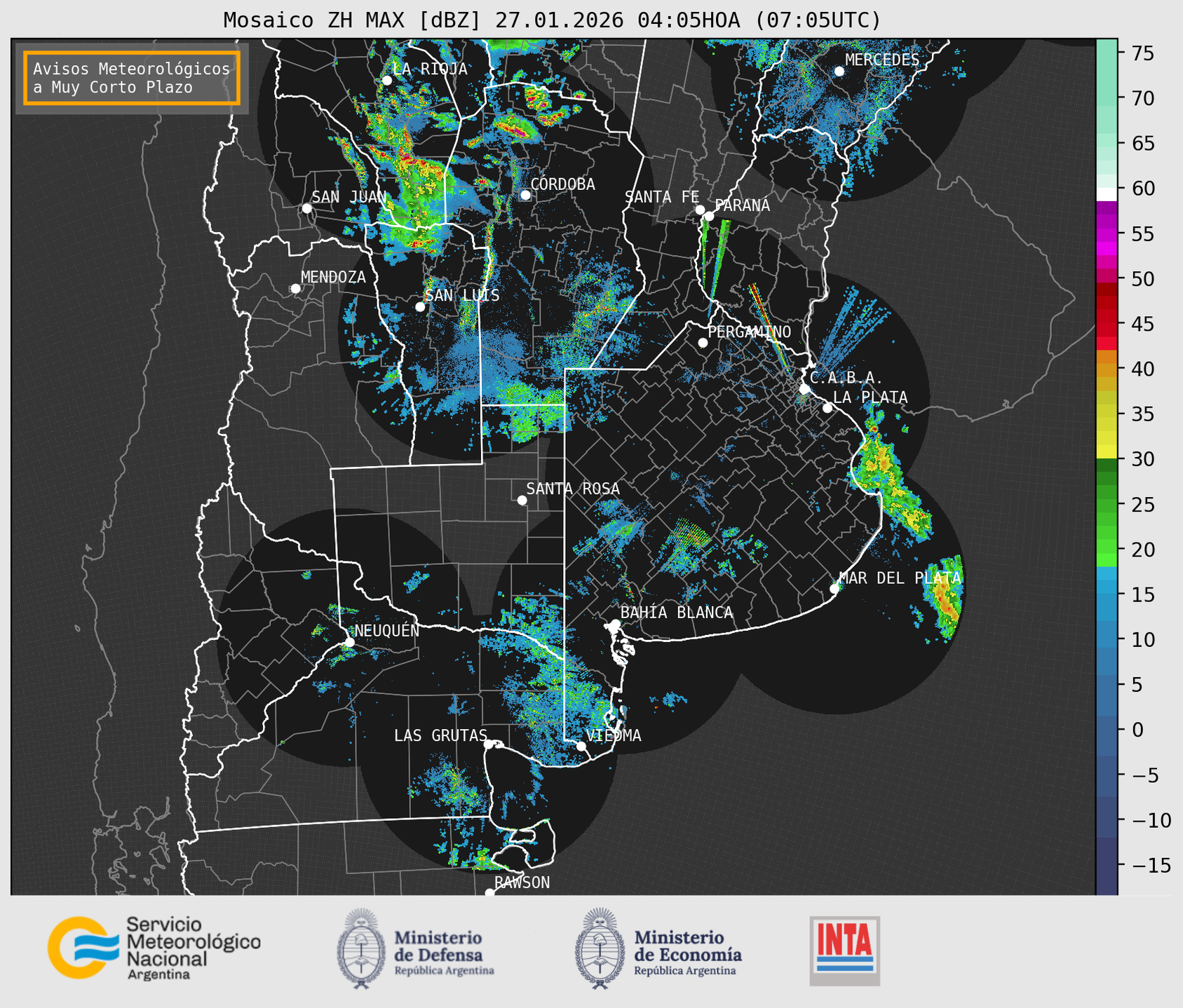Screen dimensions: 1183x1008
Task: Click the LA PLATA city label
Action: click(x=870, y=397)
